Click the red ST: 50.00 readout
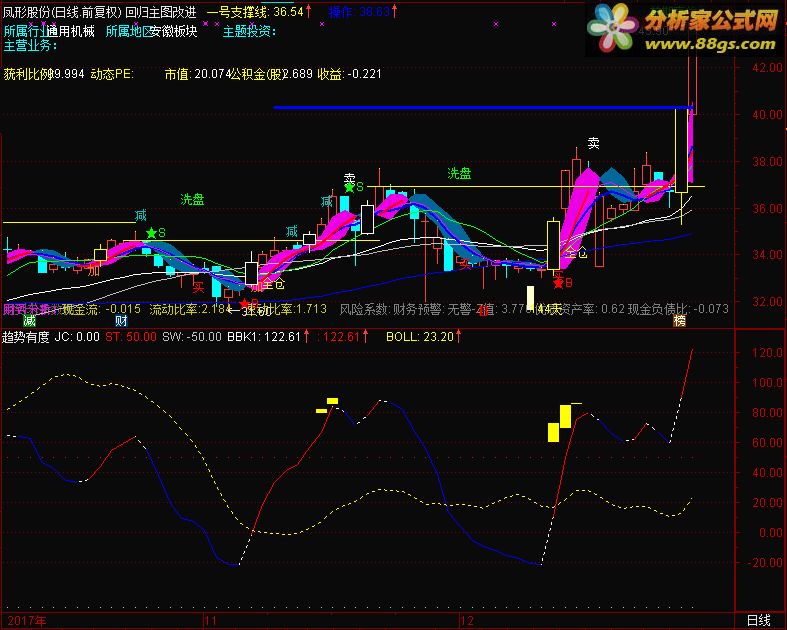787x630 pixels. [x=130, y=337]
